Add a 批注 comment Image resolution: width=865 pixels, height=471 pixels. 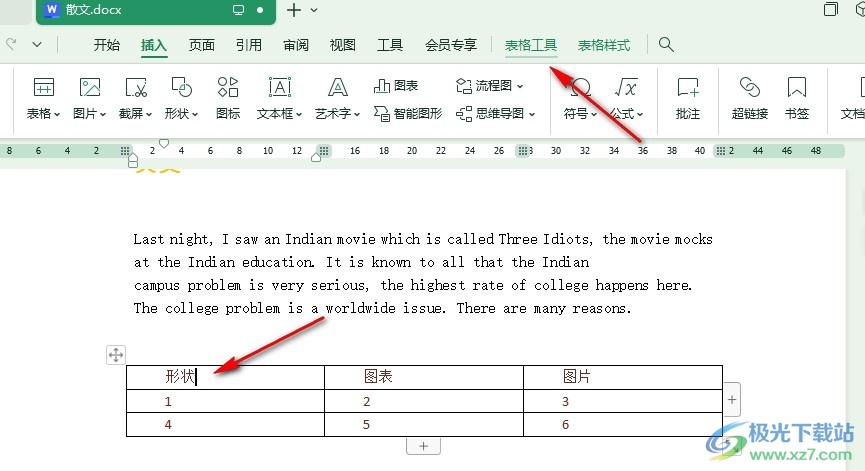tap(687, 98)
